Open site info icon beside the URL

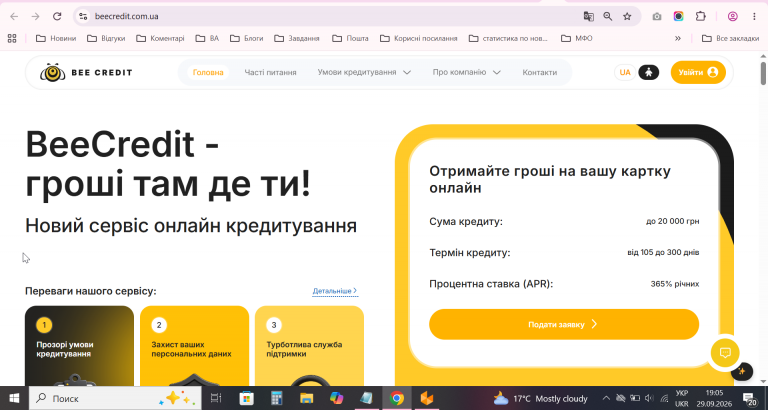coord(83,16)
